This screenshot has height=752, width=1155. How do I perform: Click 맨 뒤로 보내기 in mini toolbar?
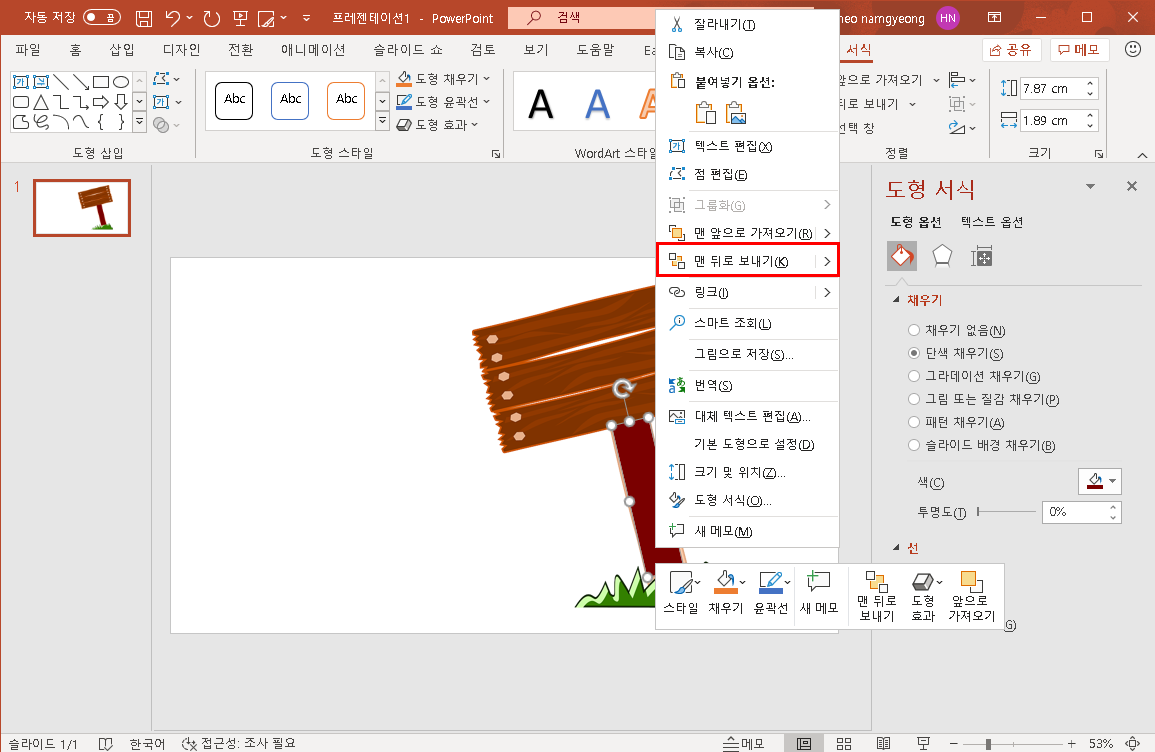click(877, 596)
